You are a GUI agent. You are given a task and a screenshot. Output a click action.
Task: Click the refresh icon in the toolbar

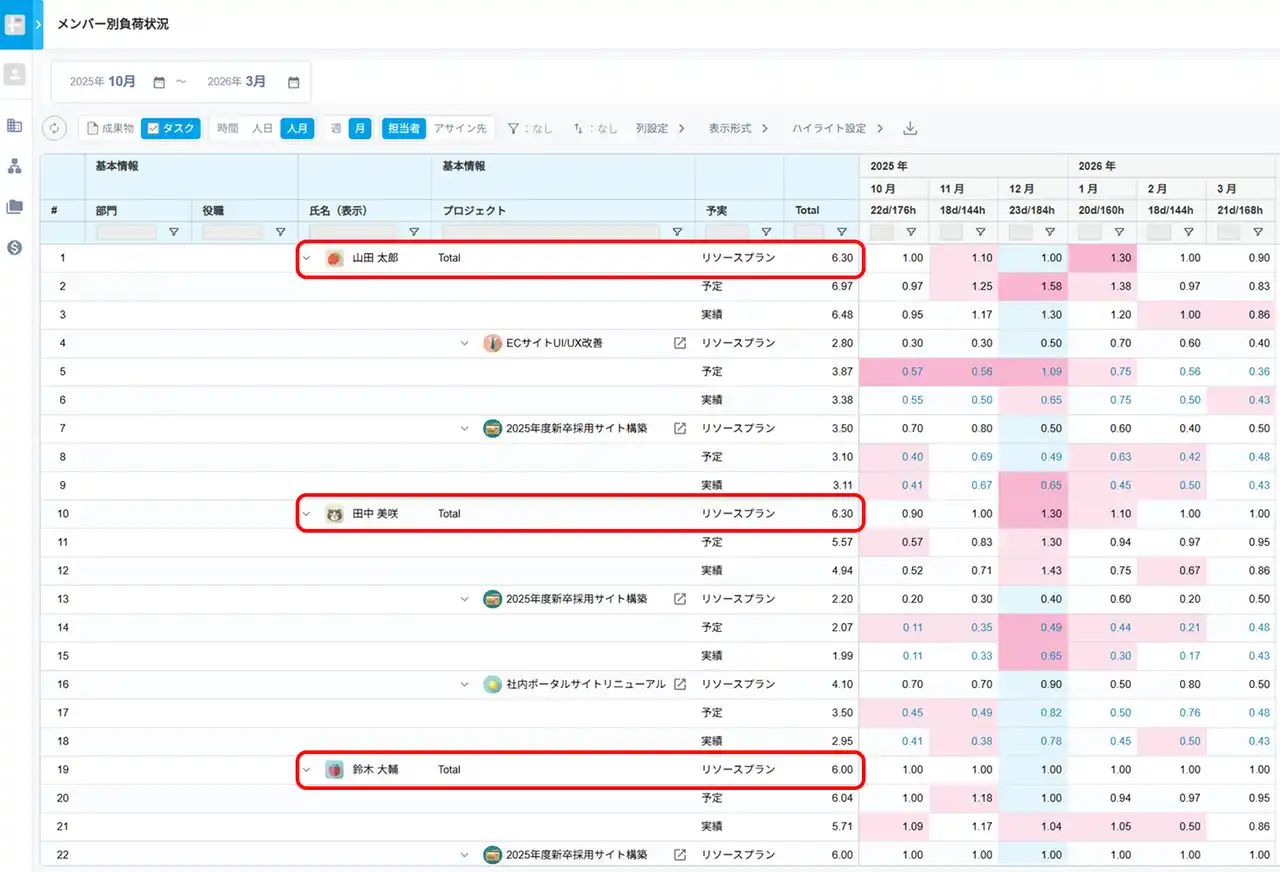point(55,128)
